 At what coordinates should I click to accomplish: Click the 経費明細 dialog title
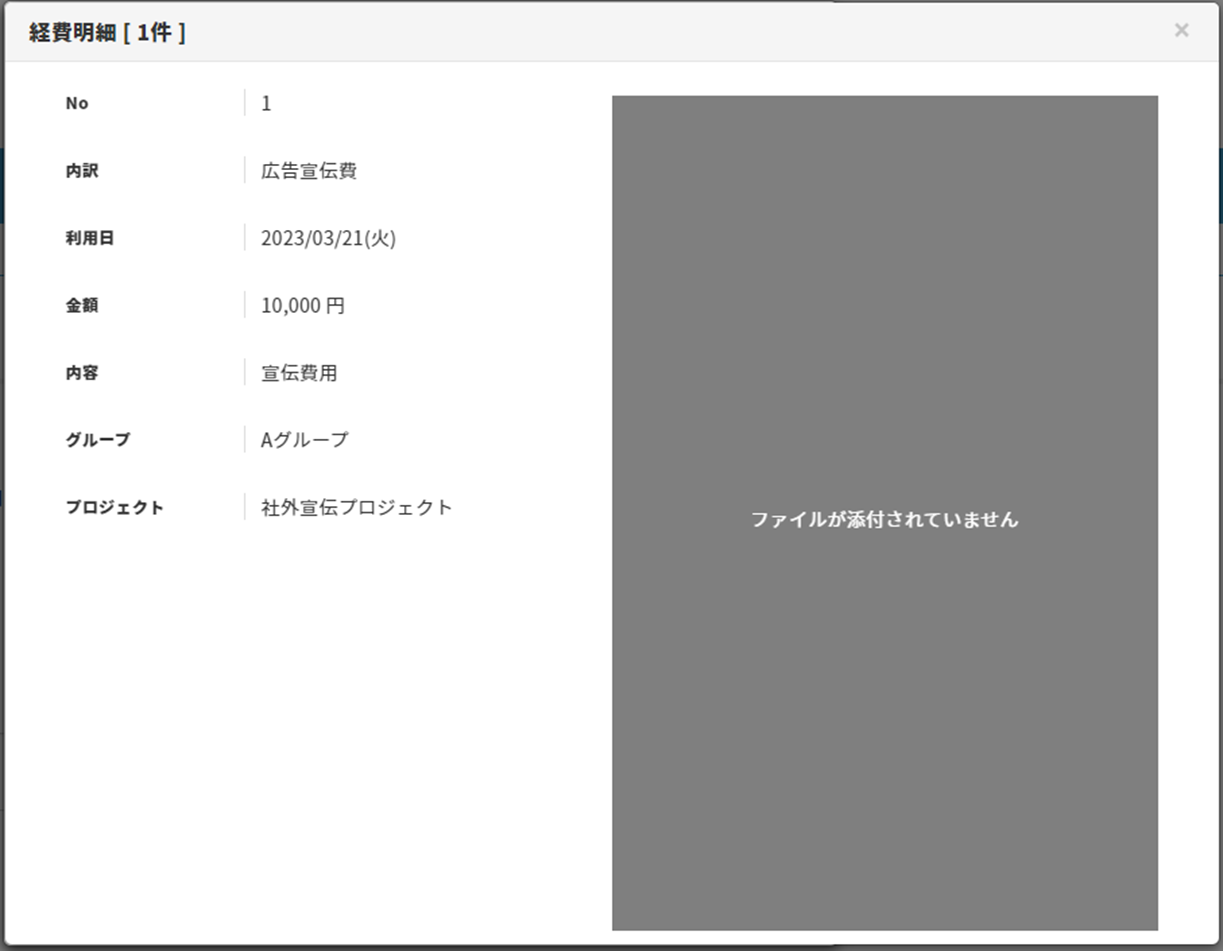click(x=70, y=32)
